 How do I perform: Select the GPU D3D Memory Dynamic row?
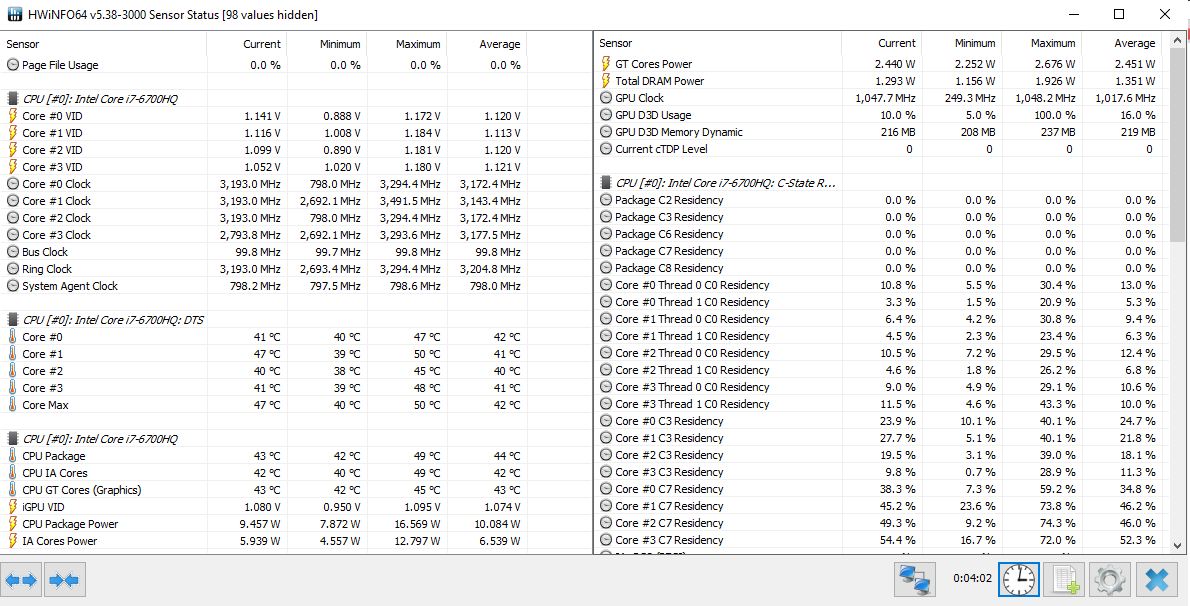878,132
